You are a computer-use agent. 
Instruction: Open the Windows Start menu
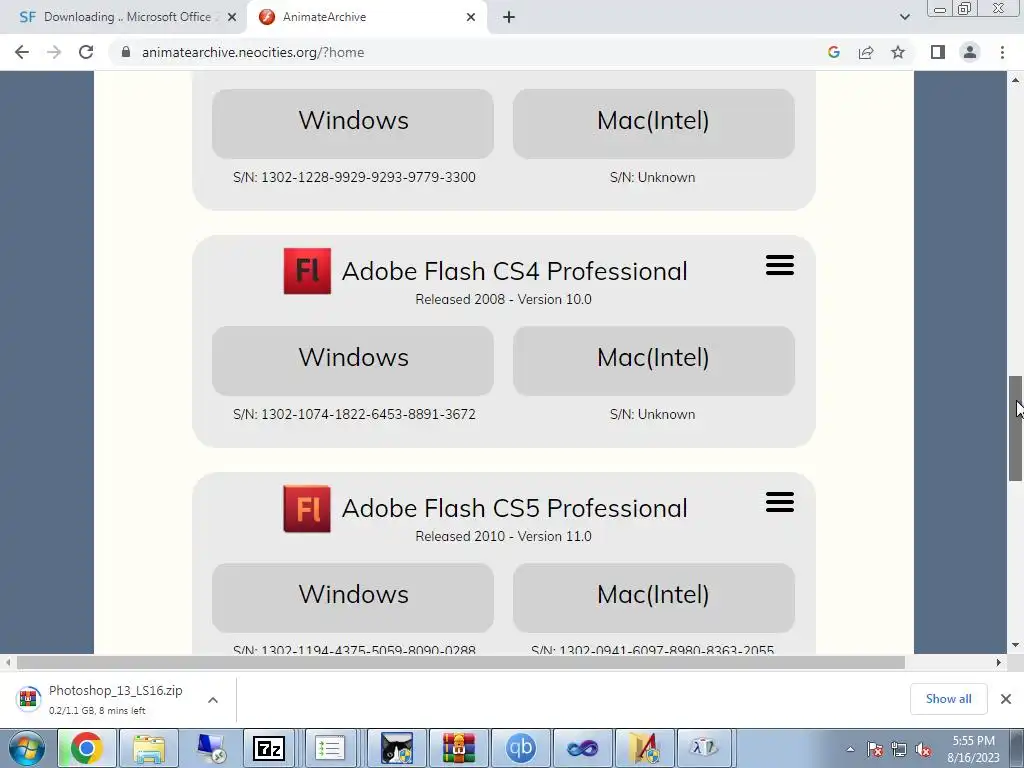click(x=27, y=748)
